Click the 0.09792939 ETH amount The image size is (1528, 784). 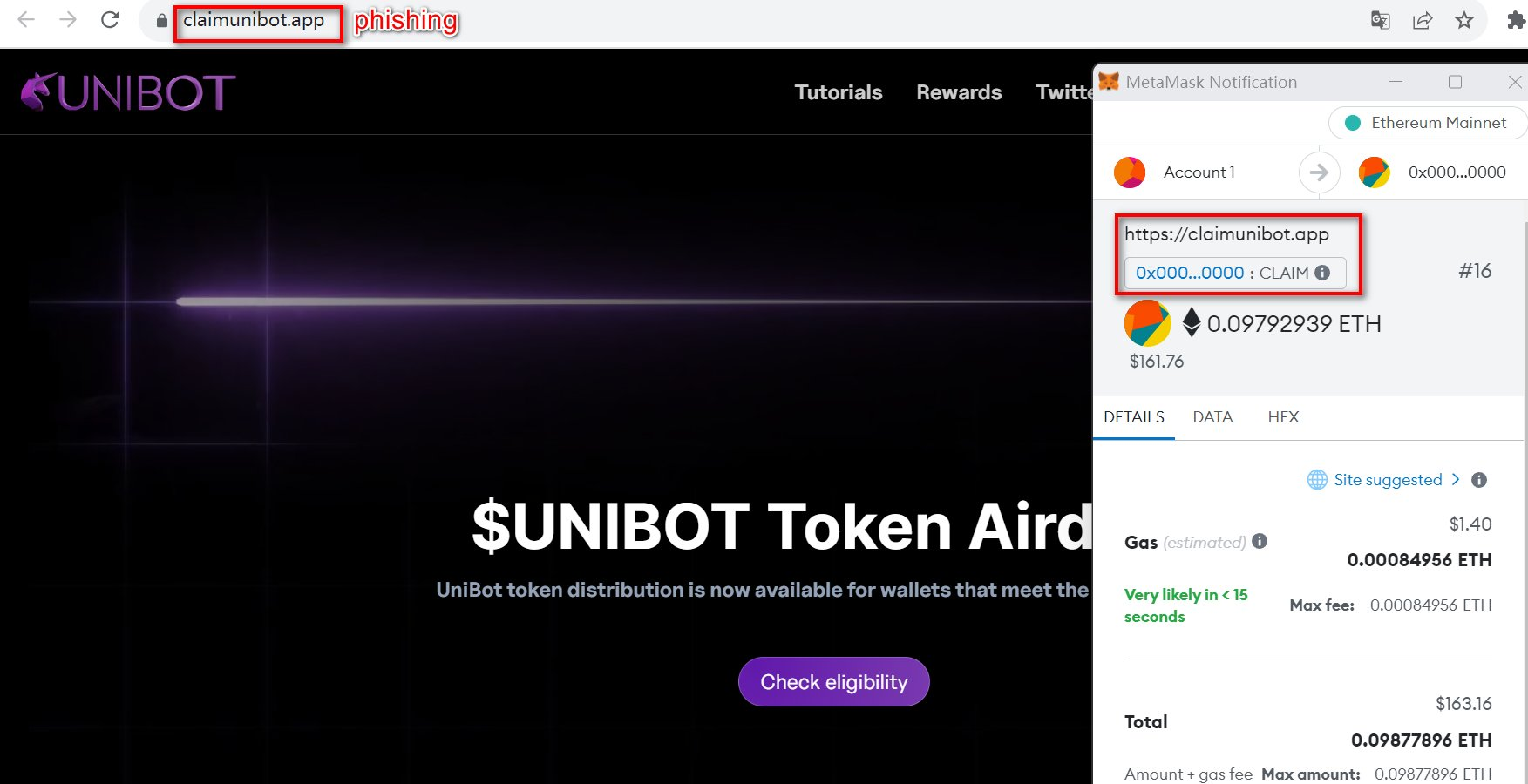pyautogui.click(x=1294, y=324)
